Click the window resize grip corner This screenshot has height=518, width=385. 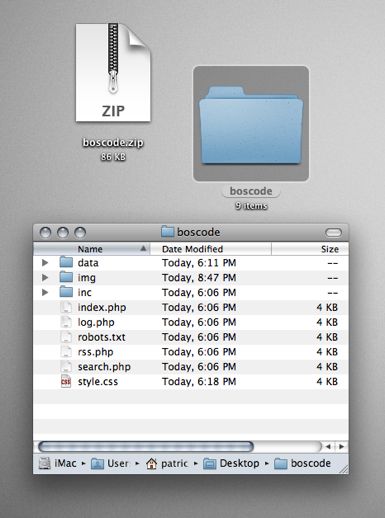coord(344,468)
